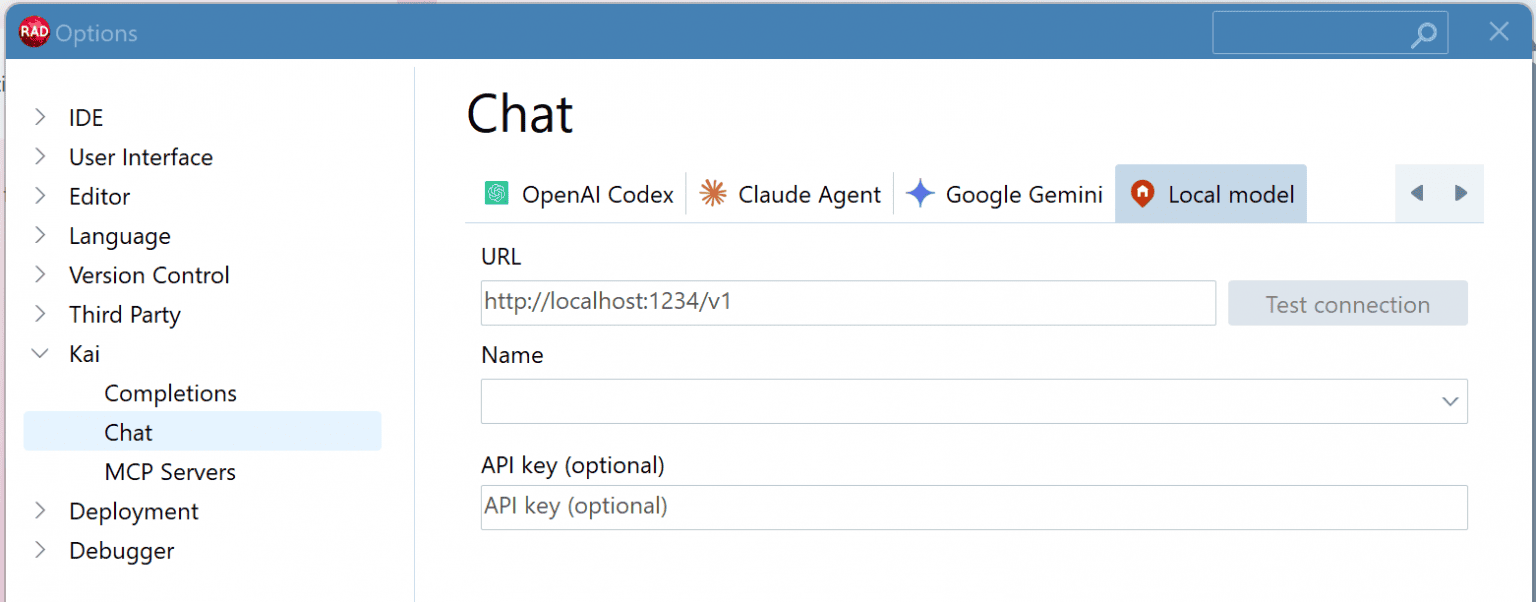
Task: Expand the Third Party node
Action: [40, 314]
